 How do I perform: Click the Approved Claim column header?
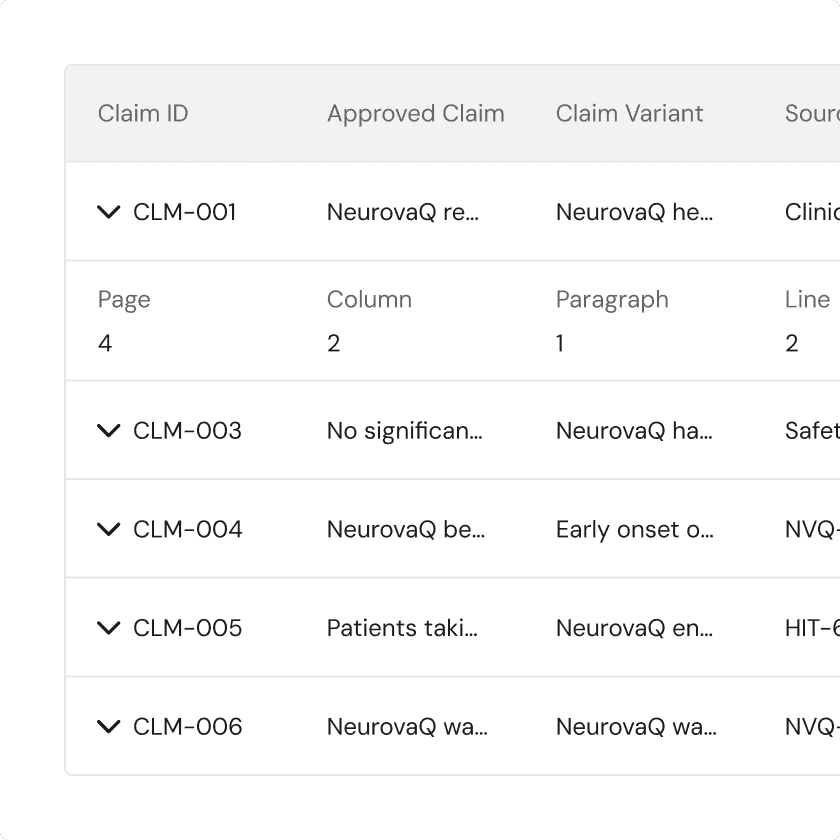coord(416,114)
